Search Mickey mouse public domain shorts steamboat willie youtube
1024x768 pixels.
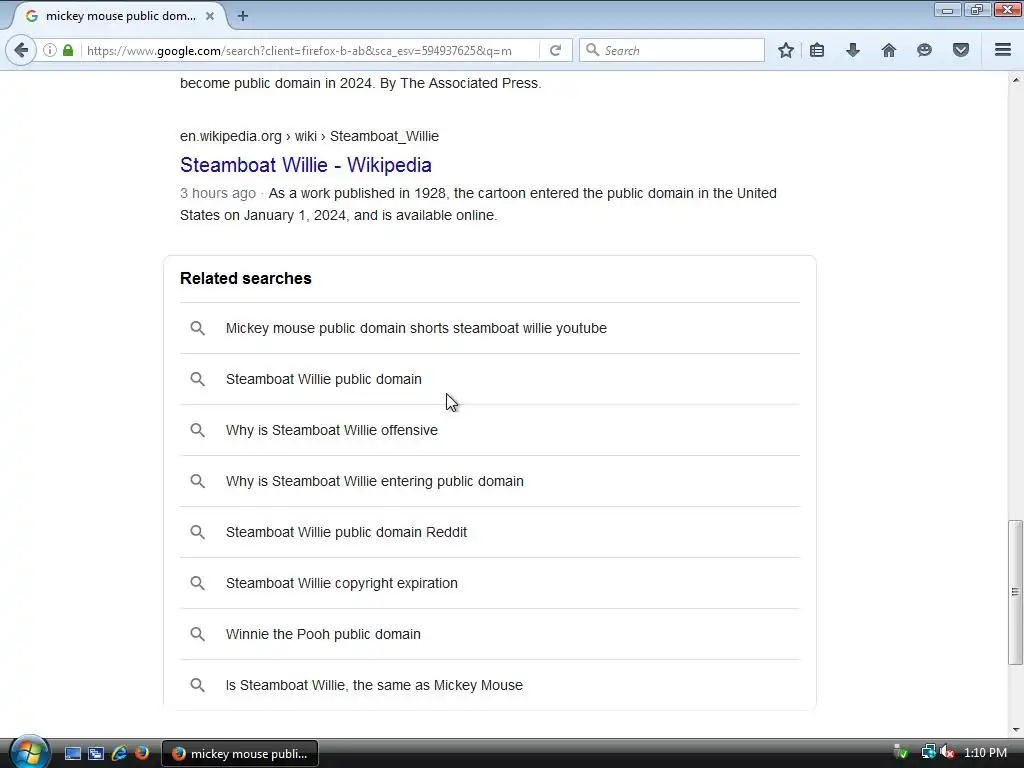[490, 328]
